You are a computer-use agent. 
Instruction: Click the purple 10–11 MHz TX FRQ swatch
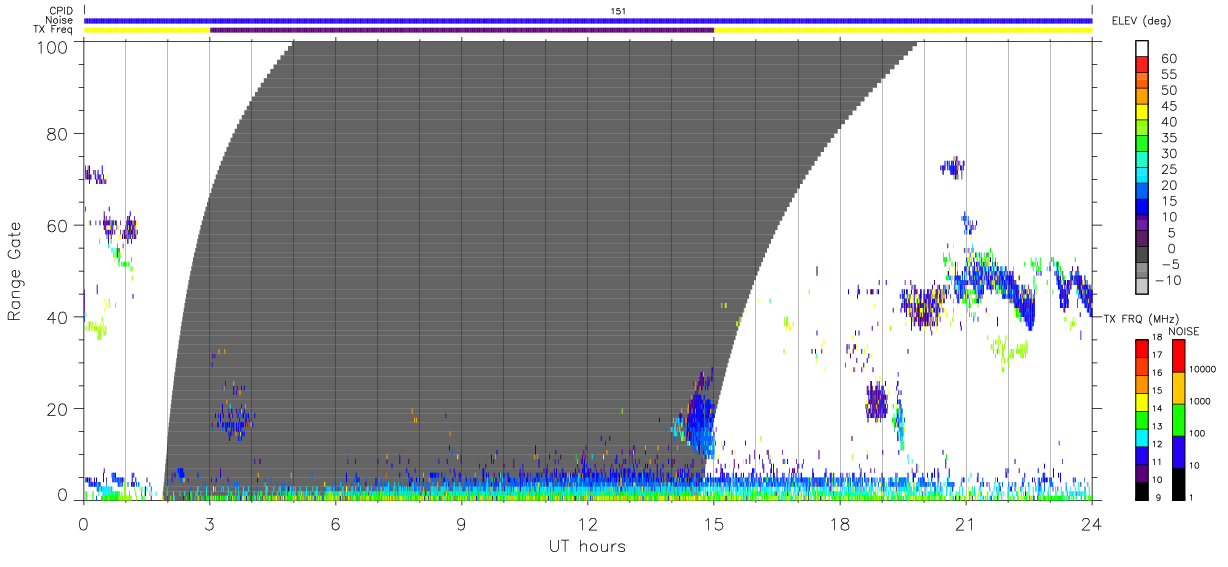click(x=1141, y=473)
